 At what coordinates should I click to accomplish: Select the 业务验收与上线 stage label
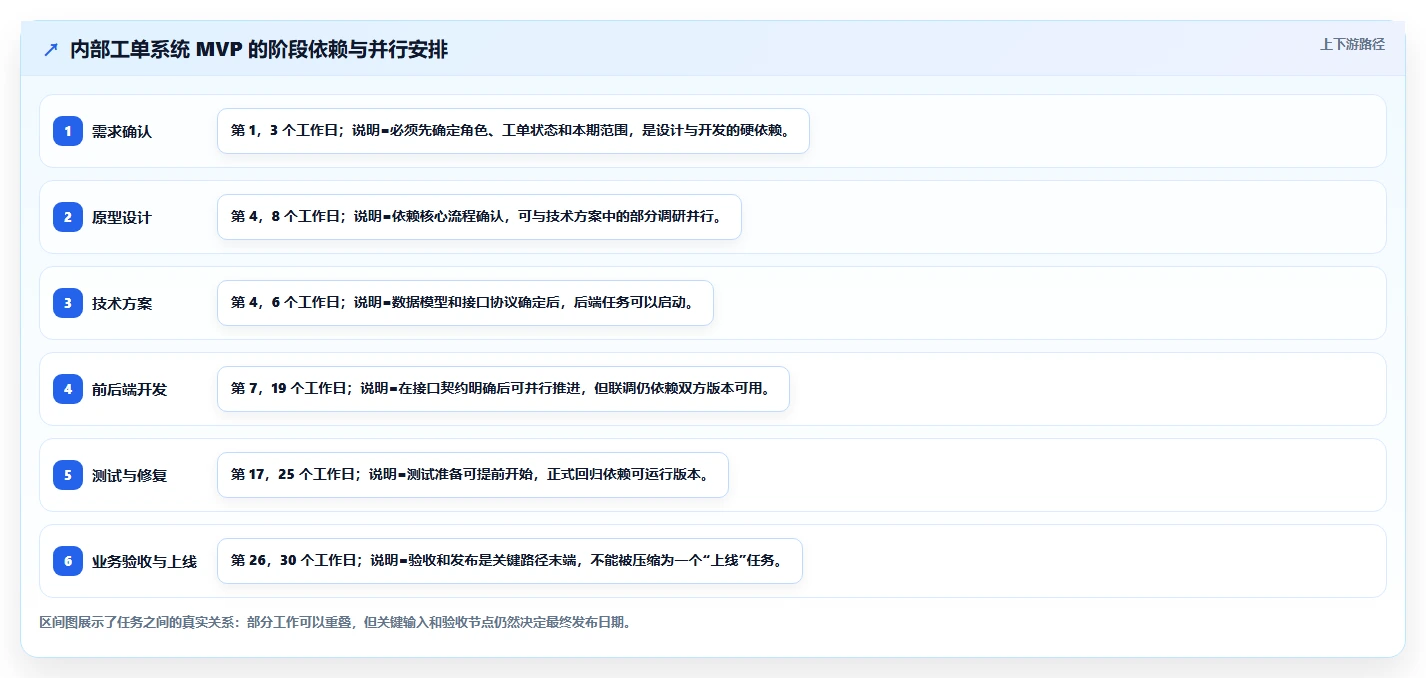click(144, 561)
